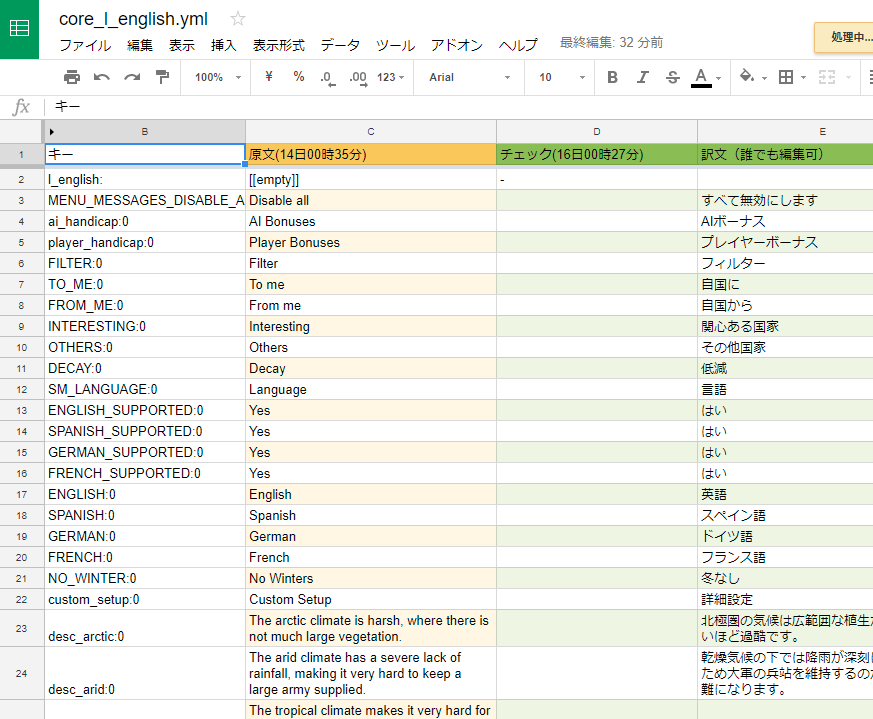This screenshot has width=873, height=719.
Task: Select cell 原文(14日00時35分)
Action: point(371,154)
